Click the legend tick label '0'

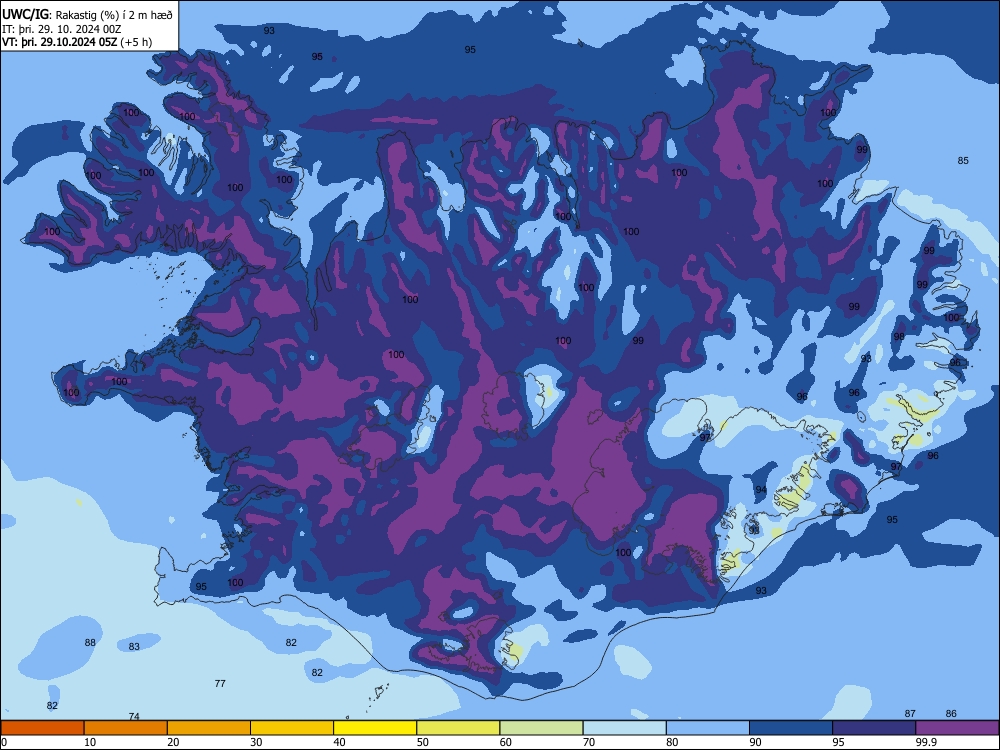click(4, 742)
